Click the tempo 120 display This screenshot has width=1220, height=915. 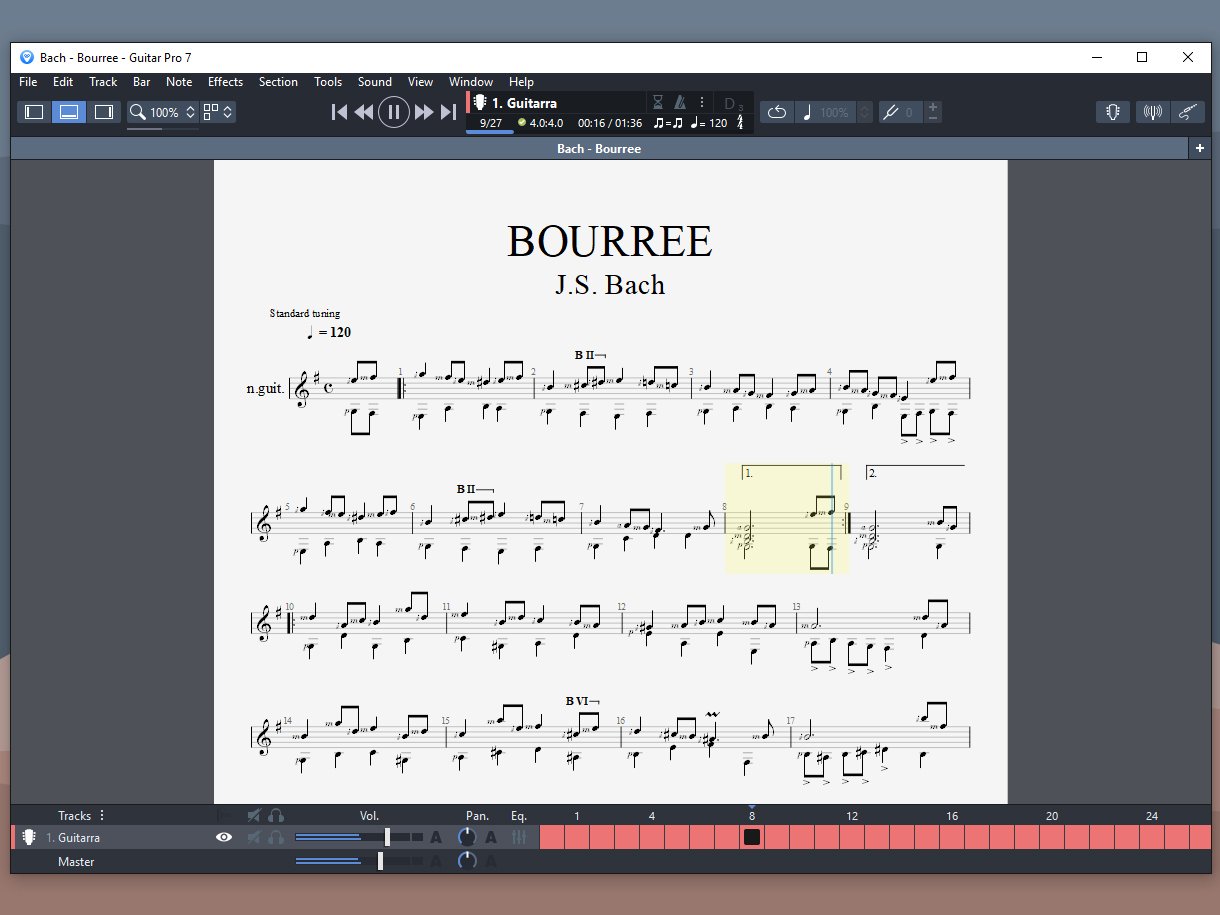[709, 123]
